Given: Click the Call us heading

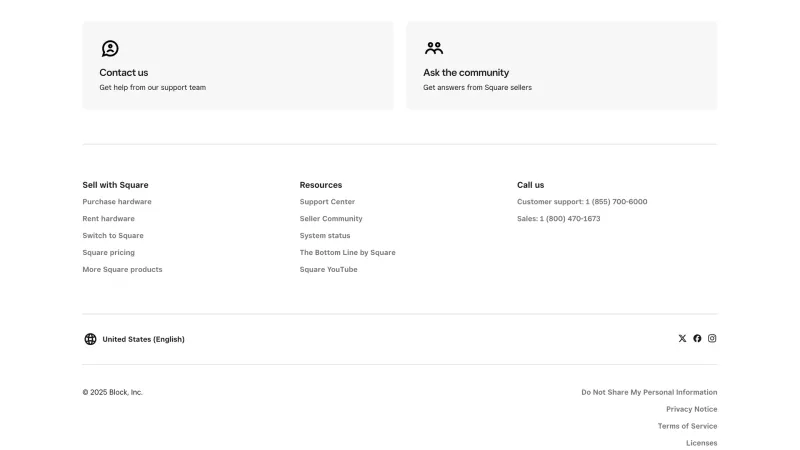Looking at the screenshot, I should tap(530, 185).
